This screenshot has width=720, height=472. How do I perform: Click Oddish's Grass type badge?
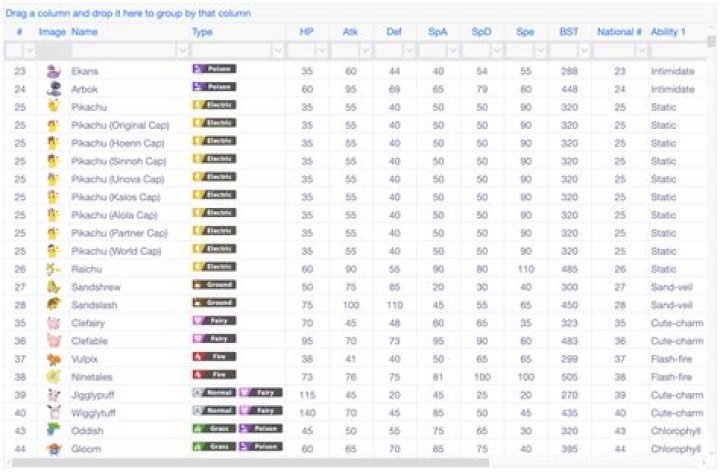tap(214, 428)
